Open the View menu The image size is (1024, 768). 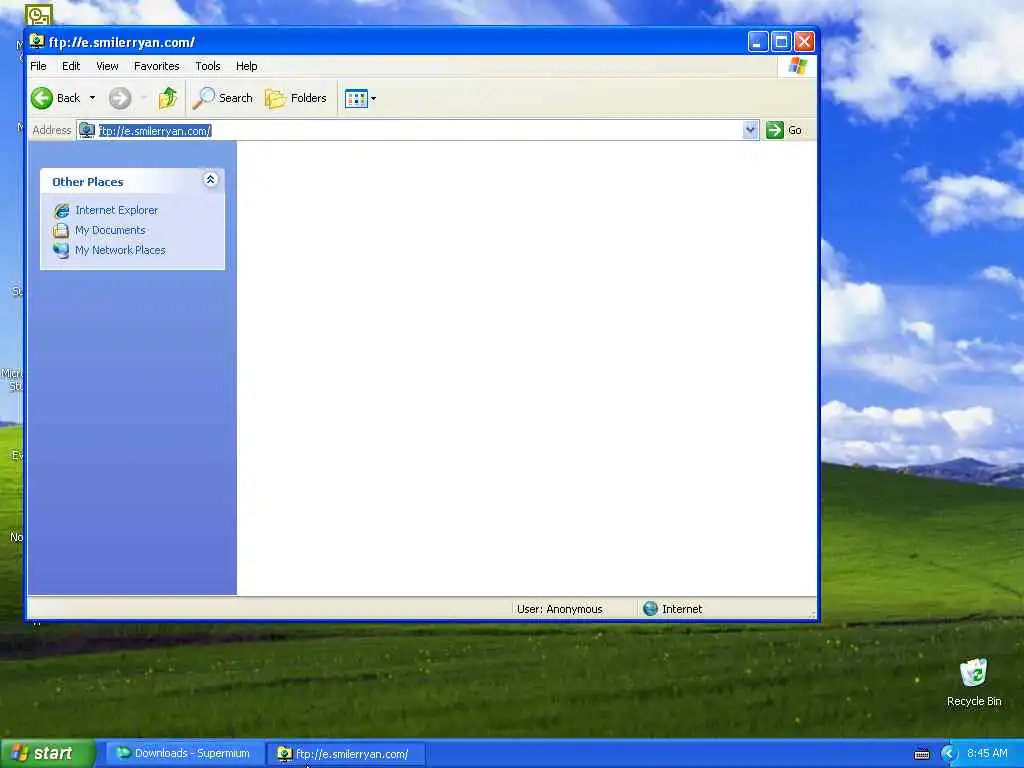click(107, 66)
